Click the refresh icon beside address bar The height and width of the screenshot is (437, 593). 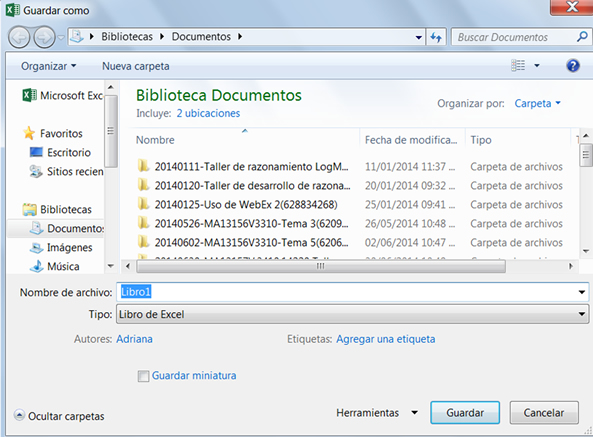pyautogui.click(x=436, y=37)
